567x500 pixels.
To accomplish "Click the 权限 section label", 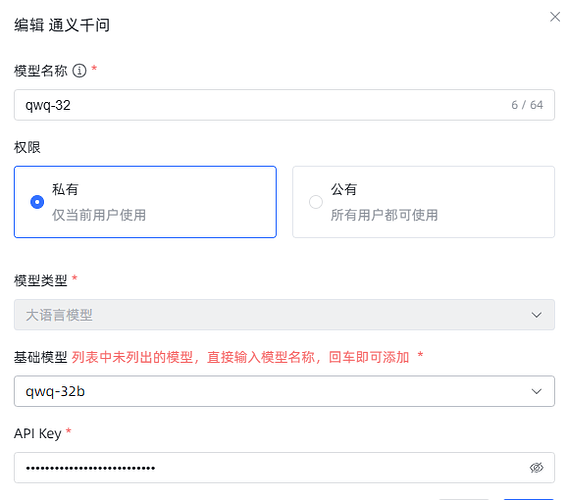I will pyautogui.click(x=27, y=147).
